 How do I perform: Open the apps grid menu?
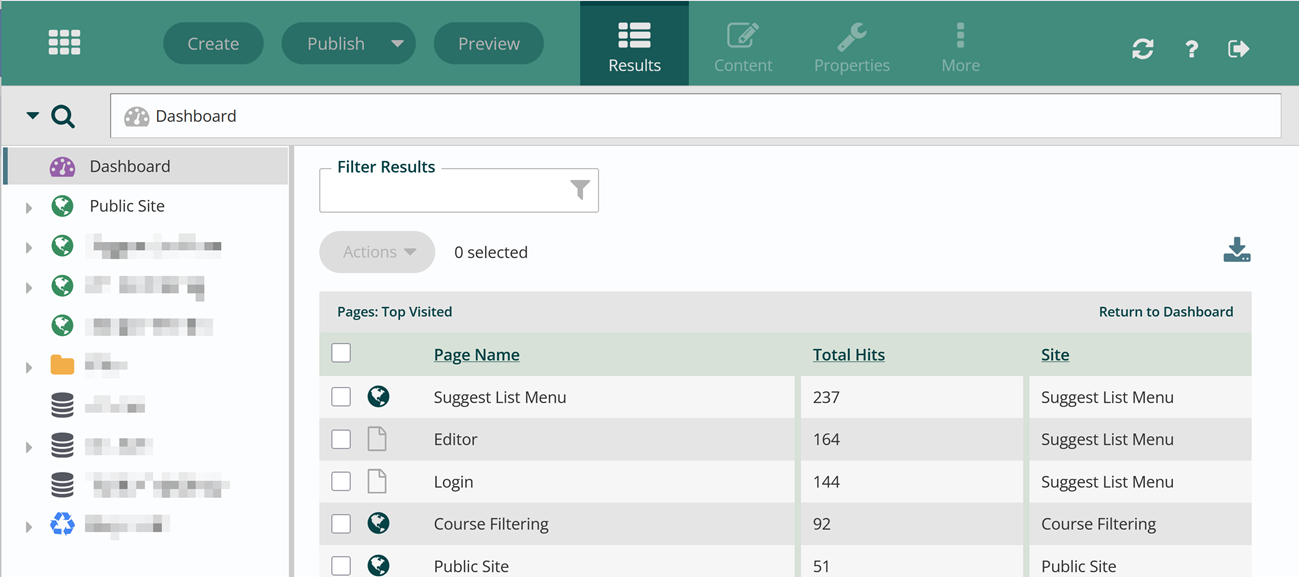64,43
